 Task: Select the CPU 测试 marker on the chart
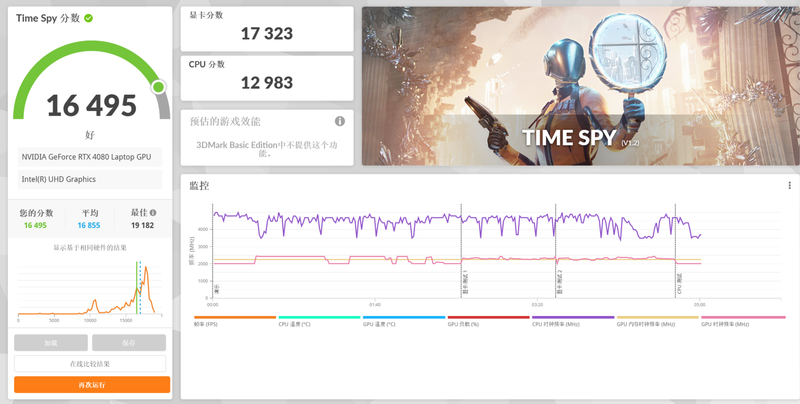[x=679, y=285]
